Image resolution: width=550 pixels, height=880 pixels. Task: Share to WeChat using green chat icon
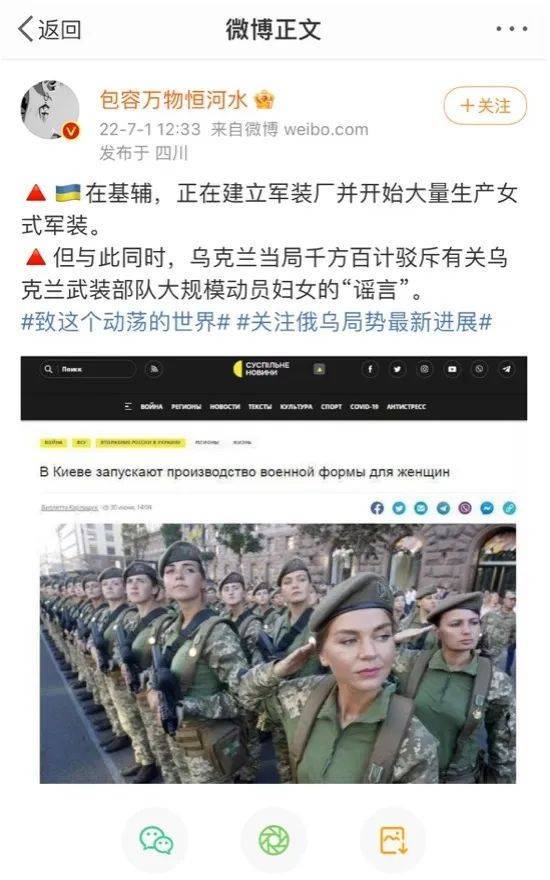pyautogui.click(x=155, y=840)
